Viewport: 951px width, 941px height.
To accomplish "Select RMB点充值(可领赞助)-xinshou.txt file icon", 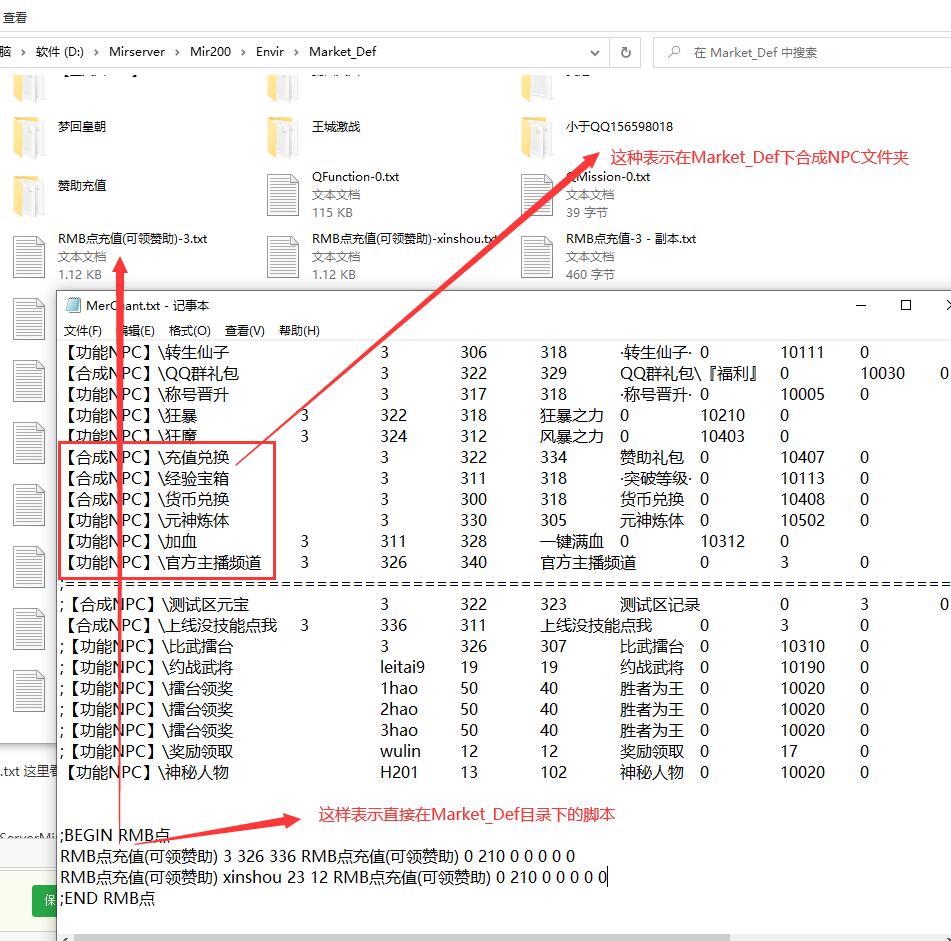I will point(283,257).
